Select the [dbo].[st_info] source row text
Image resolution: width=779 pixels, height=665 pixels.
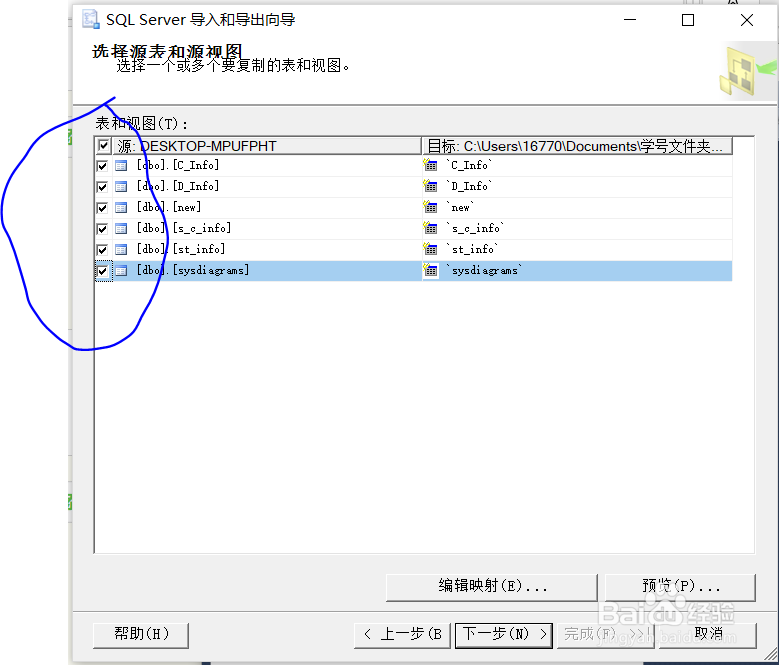pos(181,249)
